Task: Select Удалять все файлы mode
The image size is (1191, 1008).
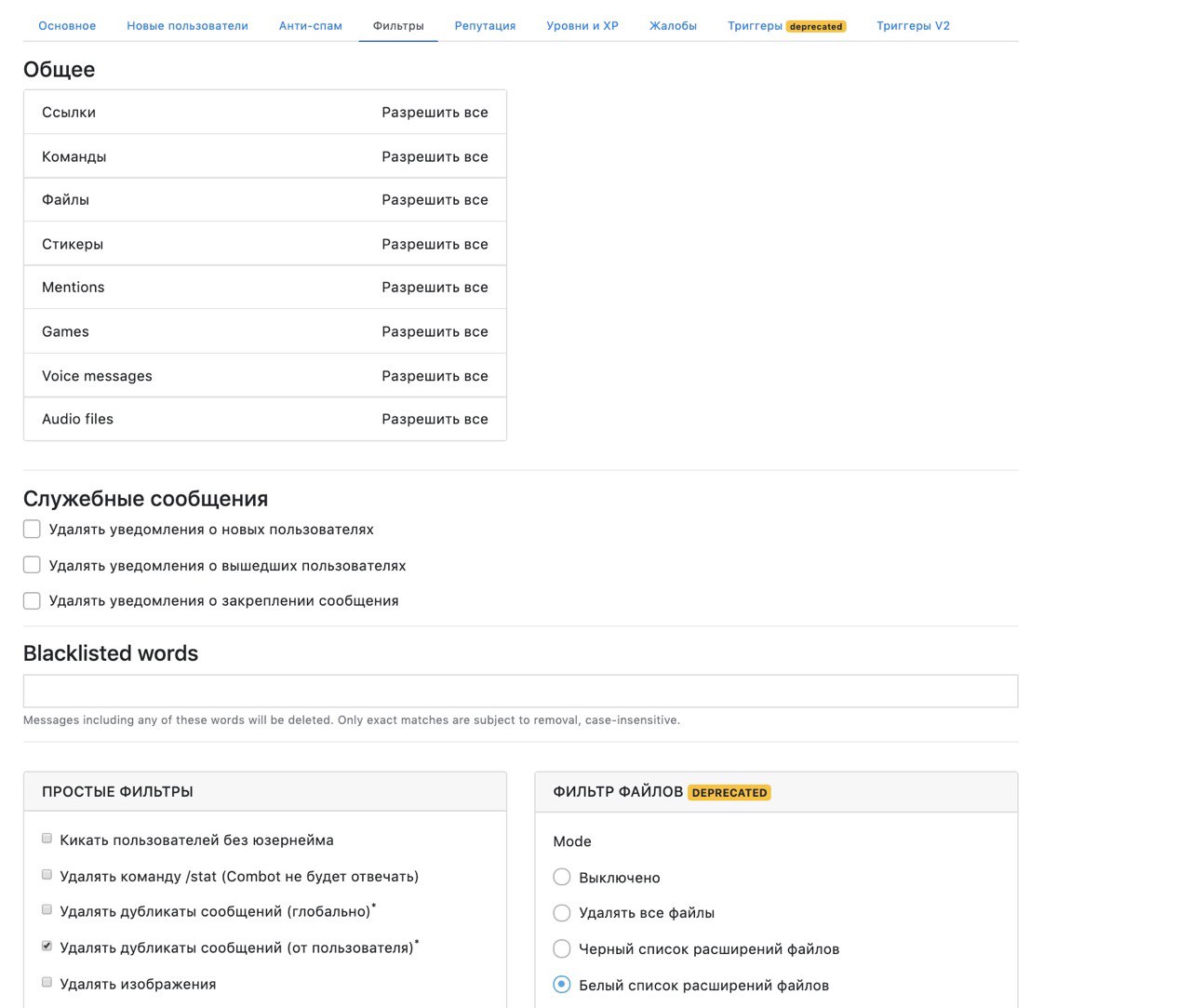Action: 562,913
